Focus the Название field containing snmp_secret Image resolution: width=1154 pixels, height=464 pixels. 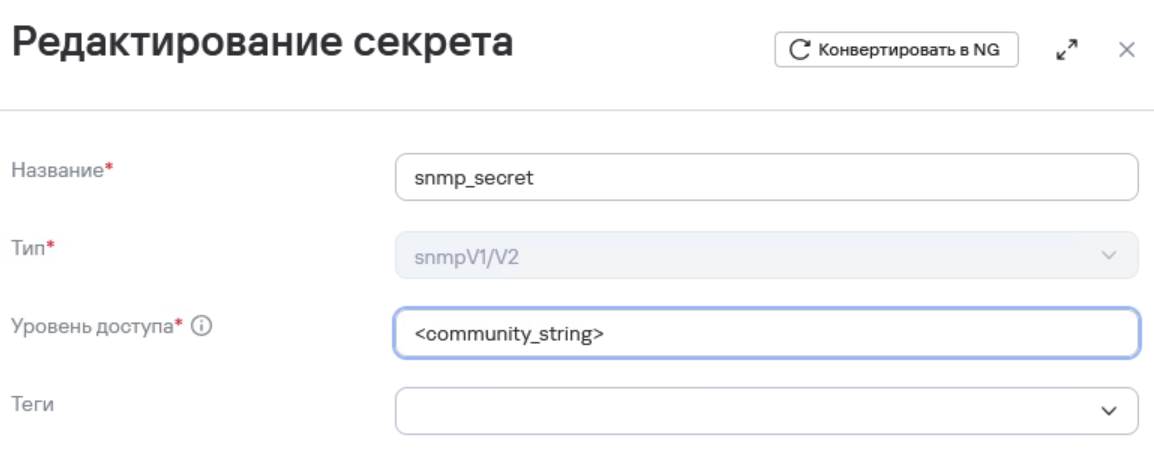(767, 177)
